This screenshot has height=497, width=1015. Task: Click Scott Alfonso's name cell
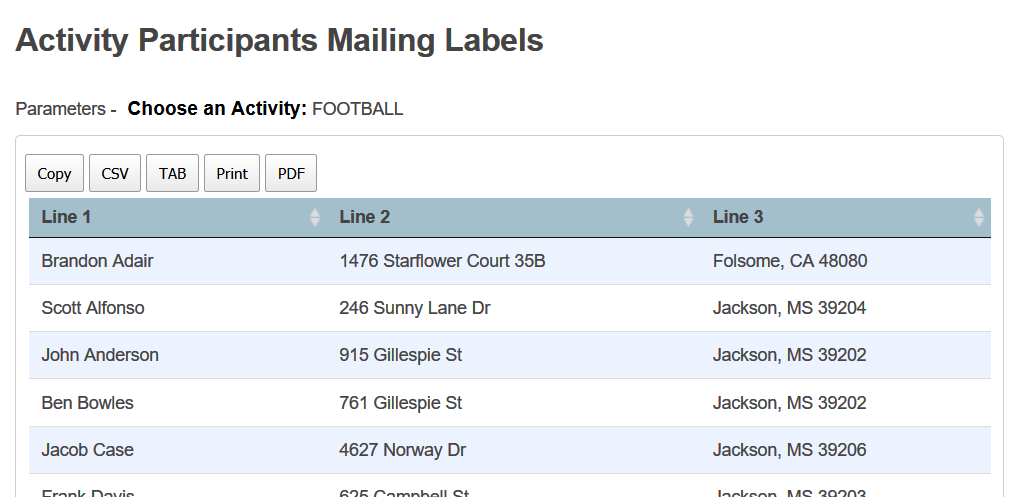[x=93, y=308]
